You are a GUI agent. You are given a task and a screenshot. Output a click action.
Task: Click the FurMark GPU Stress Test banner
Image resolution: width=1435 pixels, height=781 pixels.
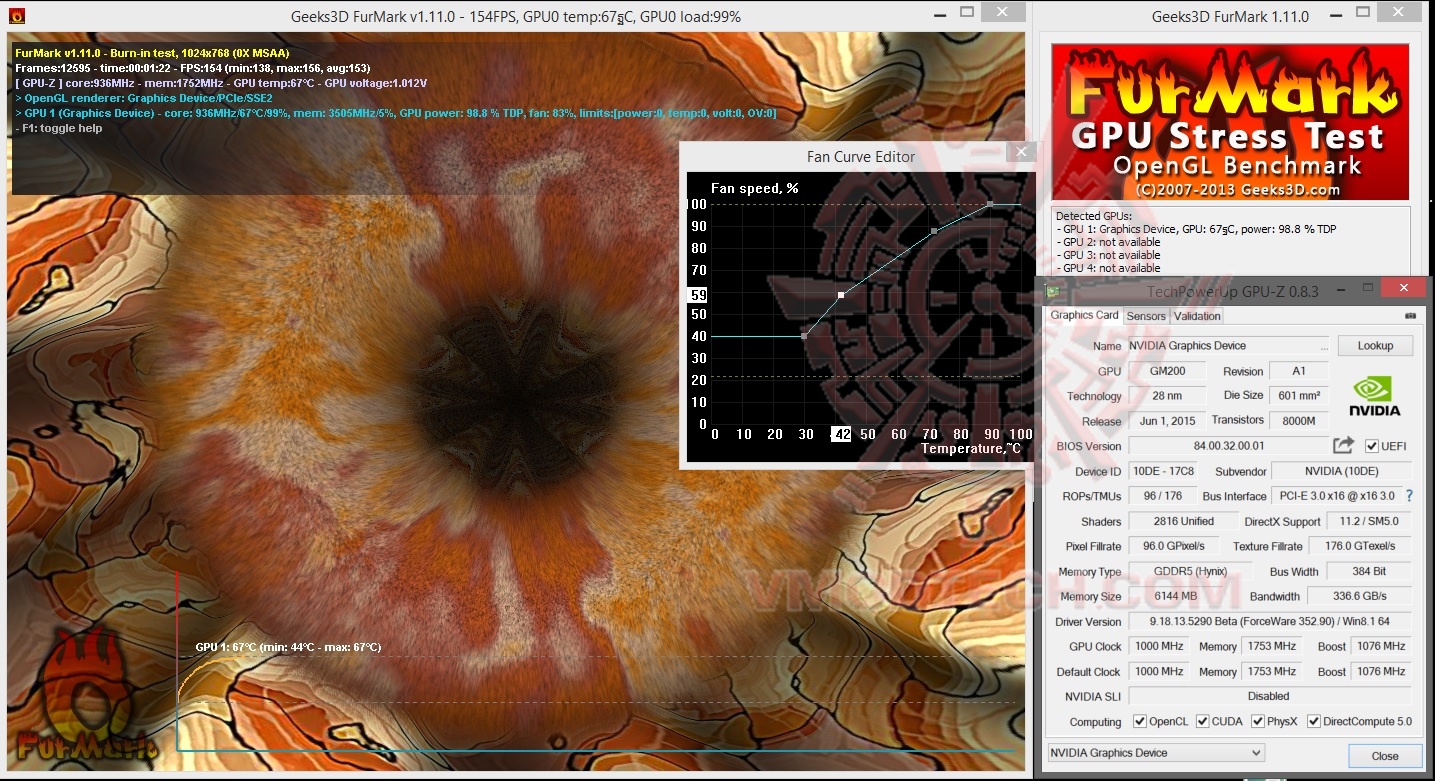1230,121
